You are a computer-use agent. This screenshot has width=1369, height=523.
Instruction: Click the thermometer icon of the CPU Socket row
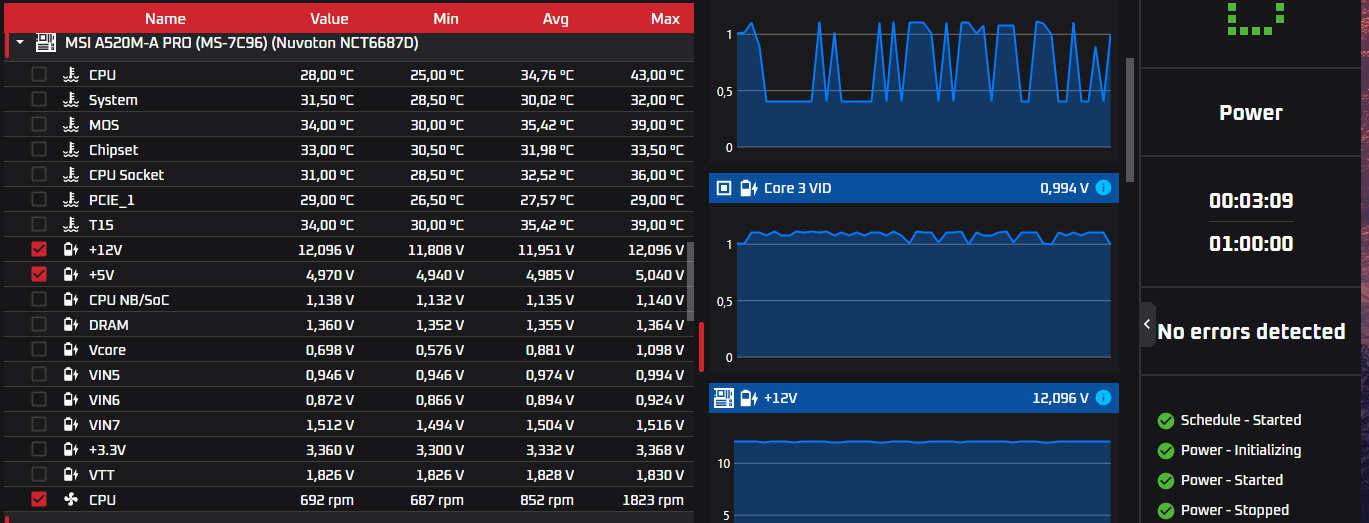(71, 174)
